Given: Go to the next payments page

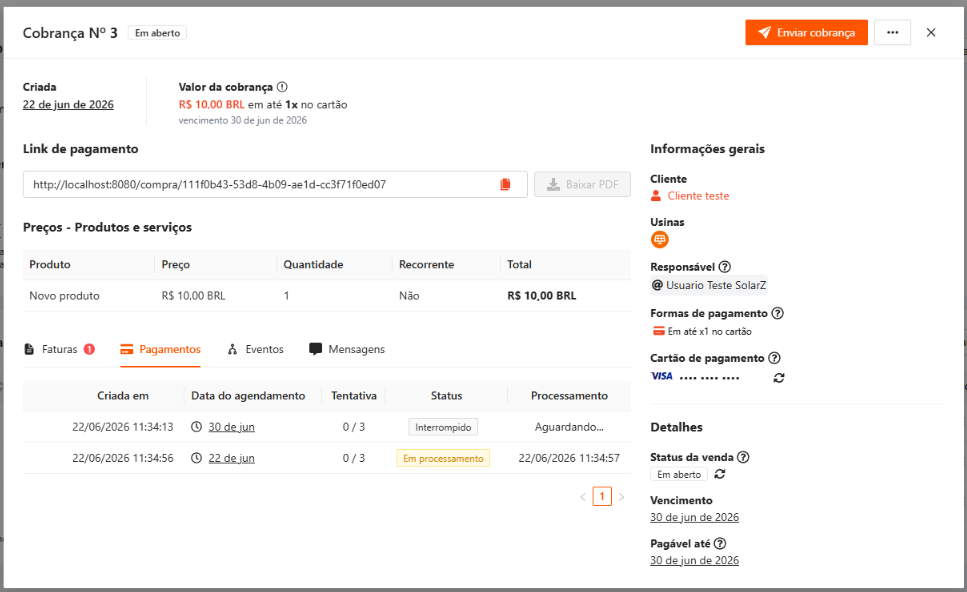Looking at the screenshot, I should pos(621,496).
